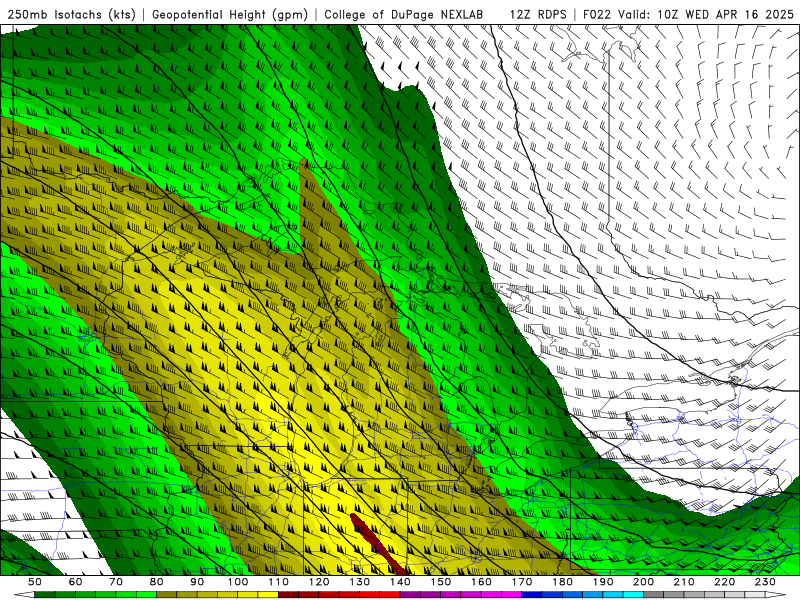The image size is (800, 600).
Task: Click the 190 kts legend label
Action: point(603,582)
